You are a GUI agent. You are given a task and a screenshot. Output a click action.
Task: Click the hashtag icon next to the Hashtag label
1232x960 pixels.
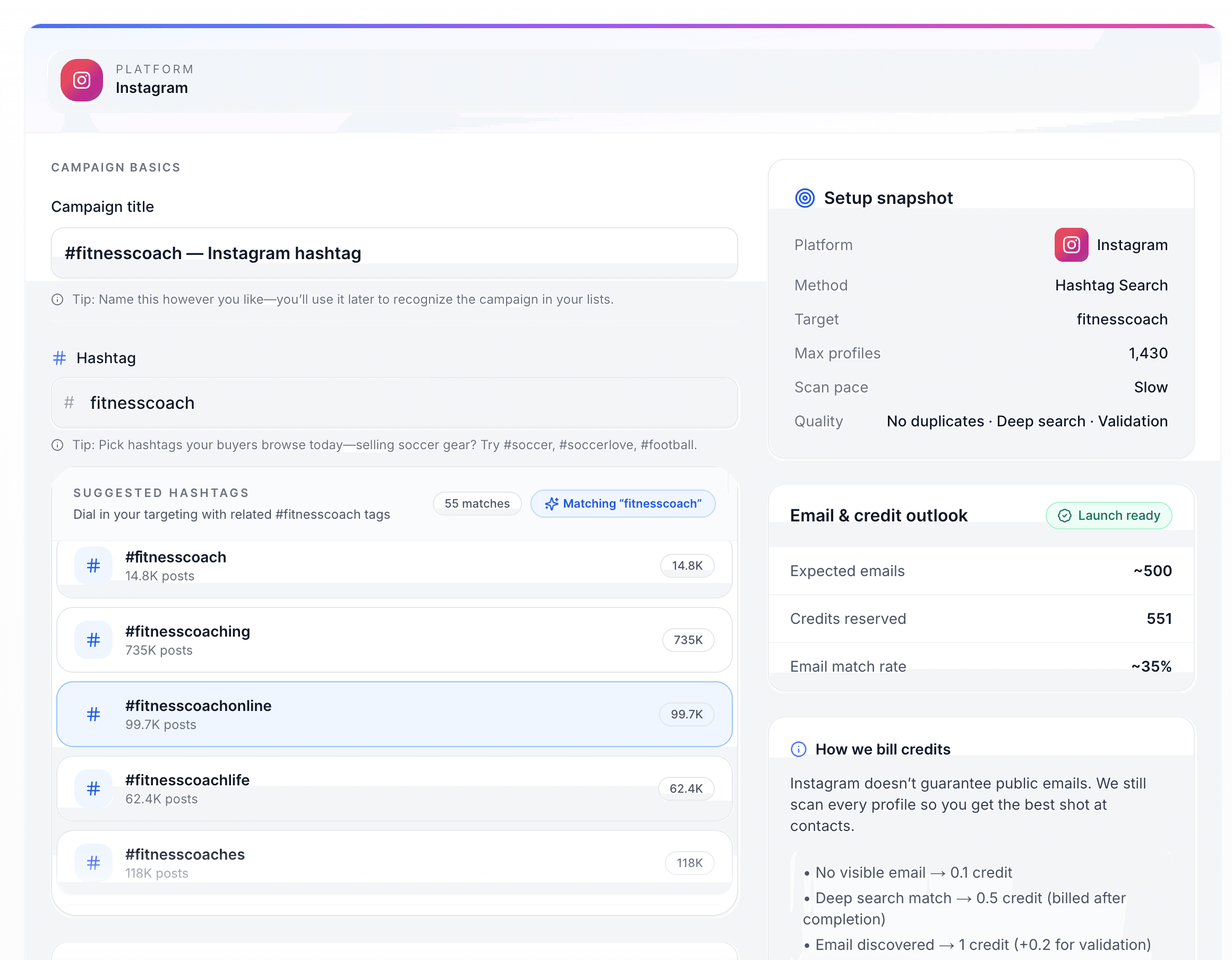point(58,357)
